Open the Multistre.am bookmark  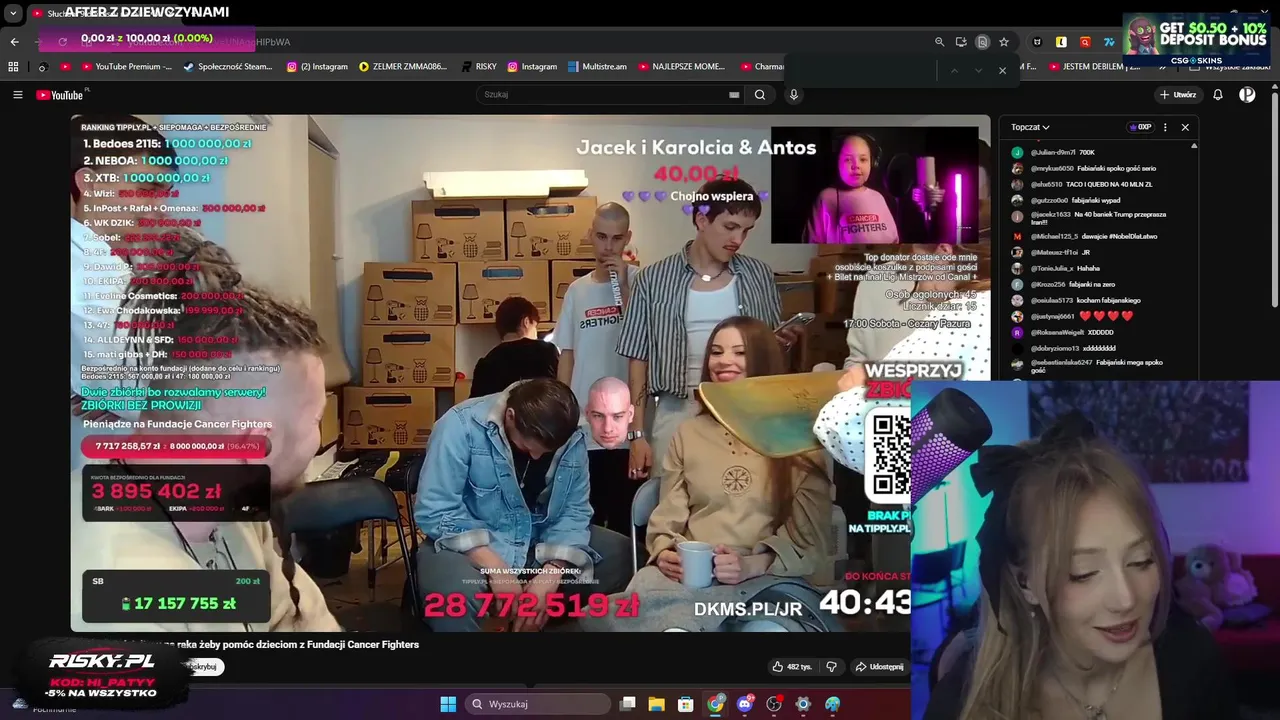click(597, 67)
